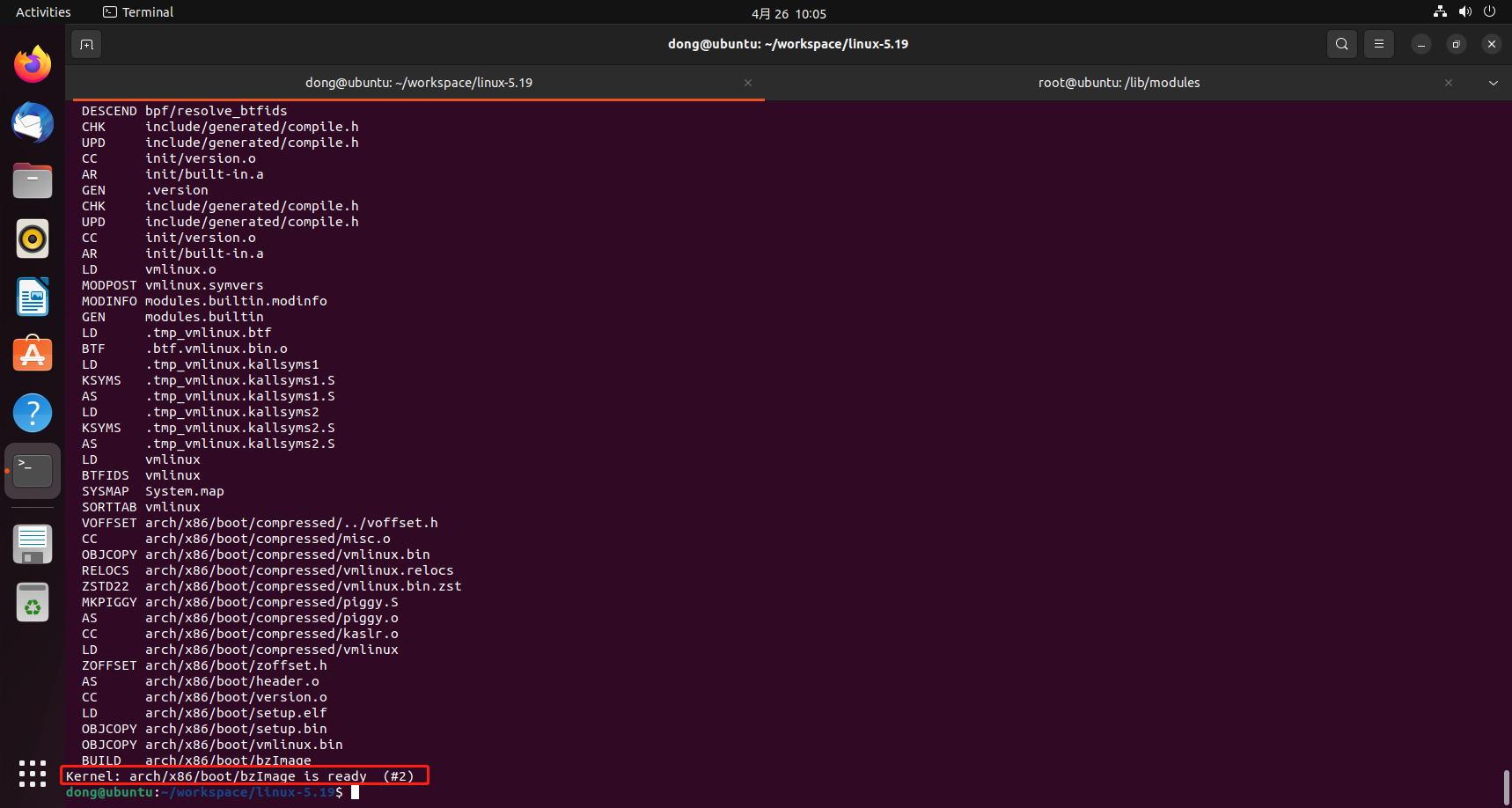This screenshot has width=1512, height=808.
Task: Open the Help application
Action: (33, 413)
